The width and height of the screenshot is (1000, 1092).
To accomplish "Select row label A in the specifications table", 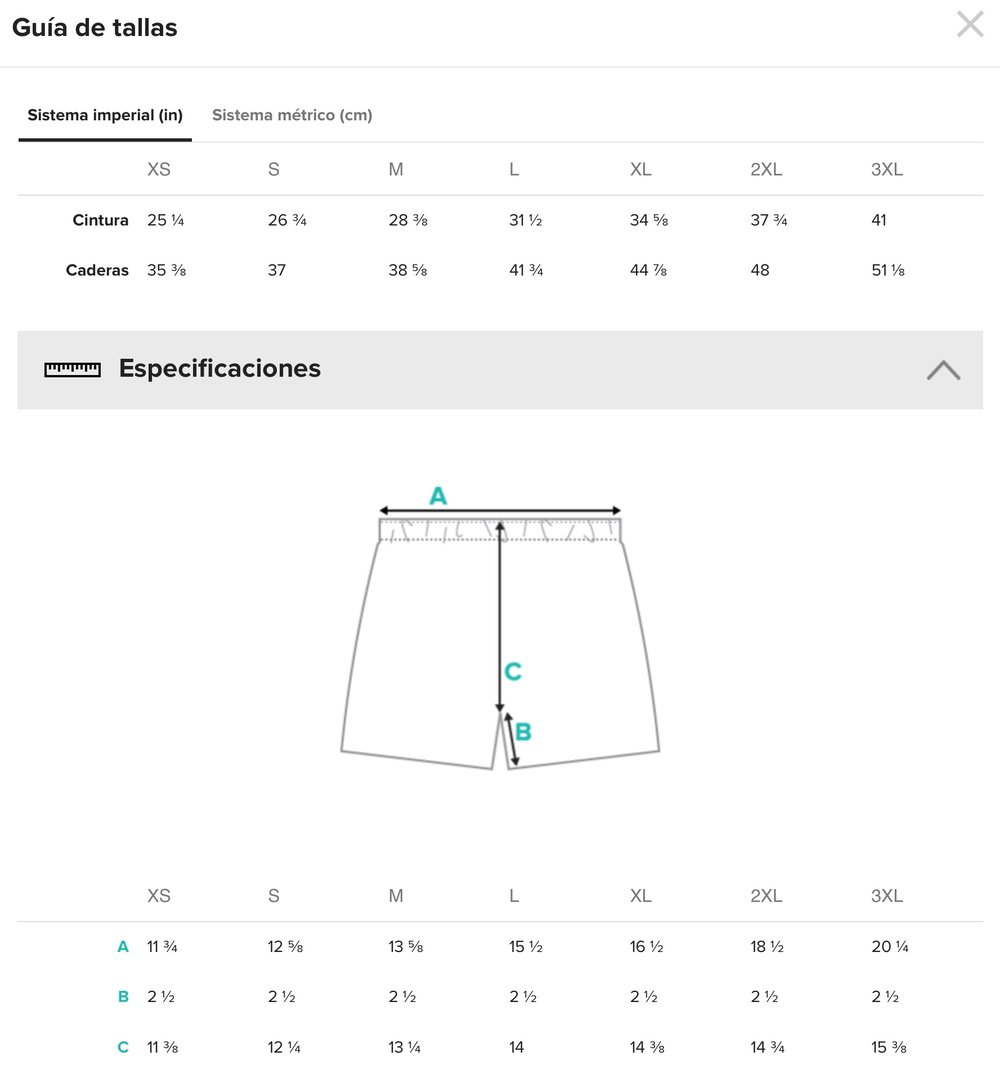I will pyautogui.click(x=123, y=947).
